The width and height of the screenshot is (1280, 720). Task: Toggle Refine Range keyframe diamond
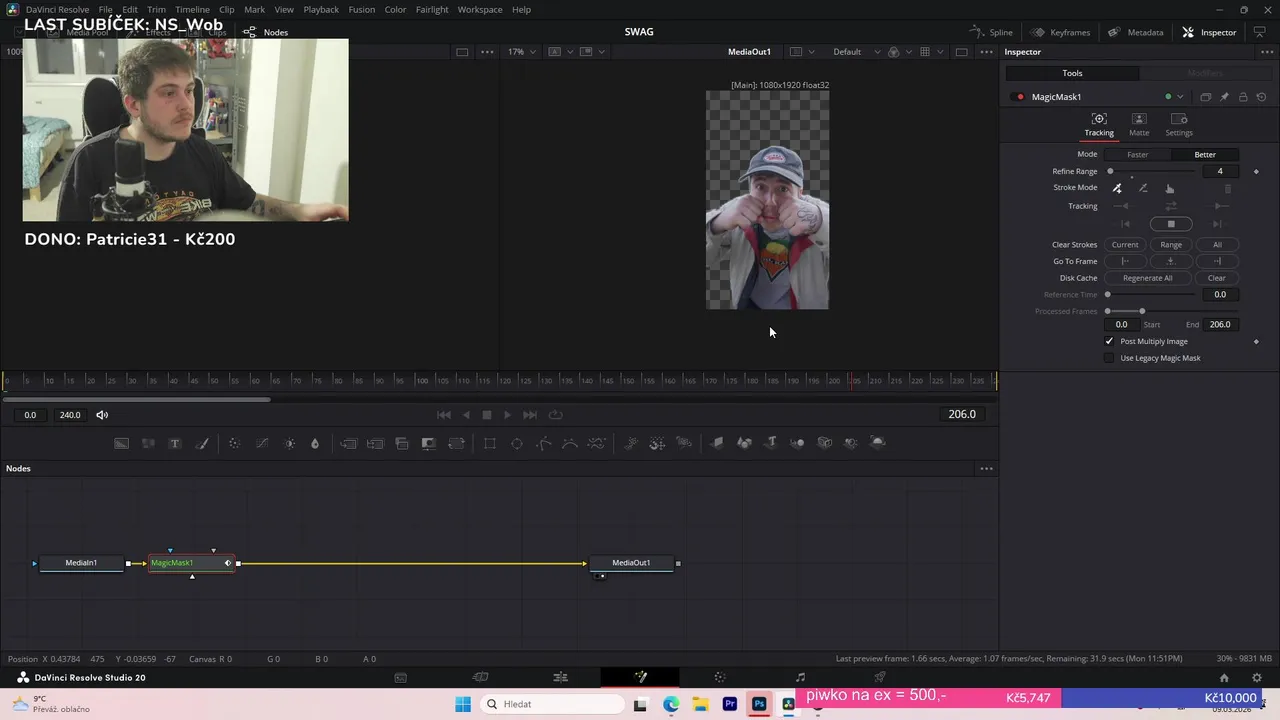pyautogui.click(x=1256, y=171)
